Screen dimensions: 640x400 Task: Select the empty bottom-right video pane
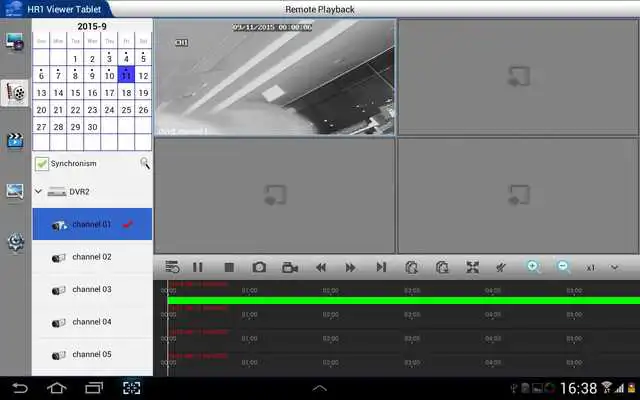pos(518,196)
